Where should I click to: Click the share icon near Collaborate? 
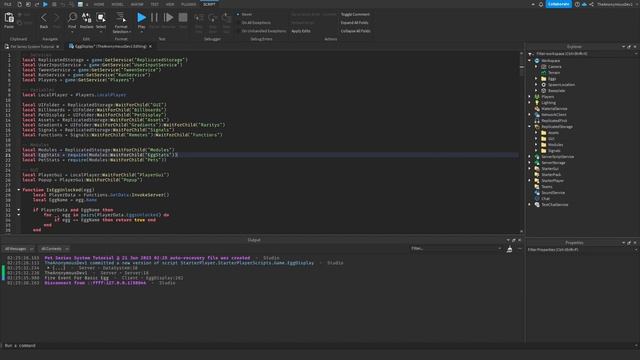tap(591, 4)
